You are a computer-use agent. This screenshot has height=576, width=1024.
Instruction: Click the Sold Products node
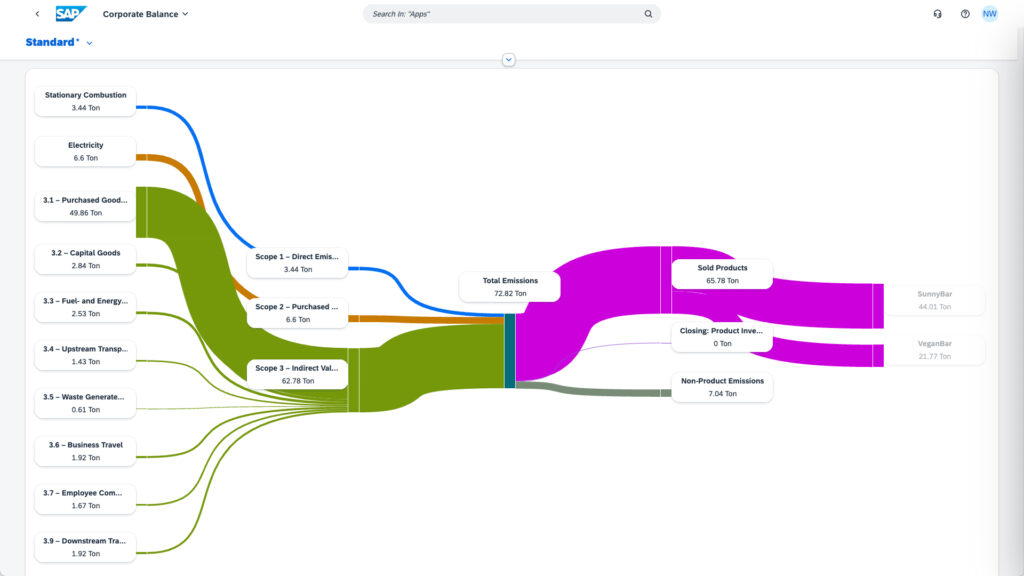point(722,274)
